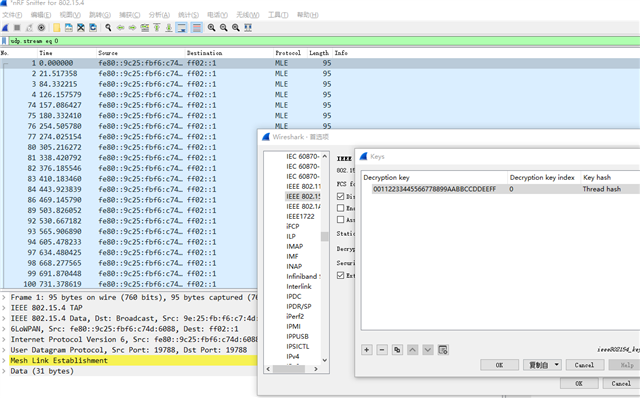Image resolution: width=640 pixels, height=398 pixels.
Task: Go forward in packet history
Action: pos(132,28)
